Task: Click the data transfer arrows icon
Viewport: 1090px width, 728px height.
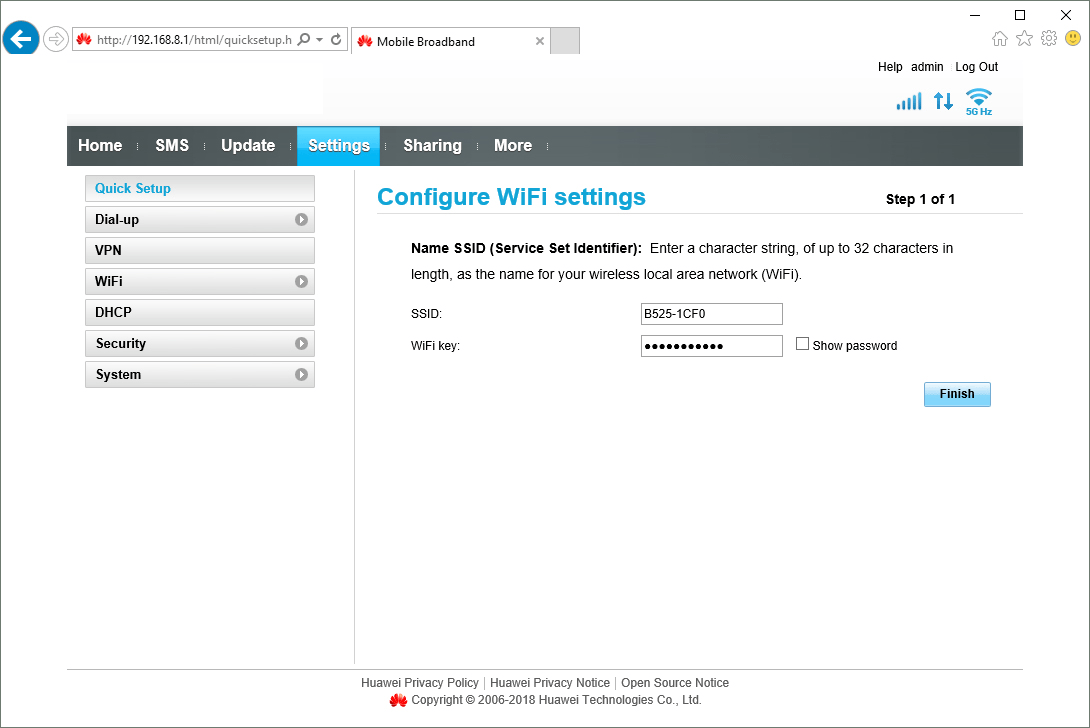Action: click(x=943, y=101)
